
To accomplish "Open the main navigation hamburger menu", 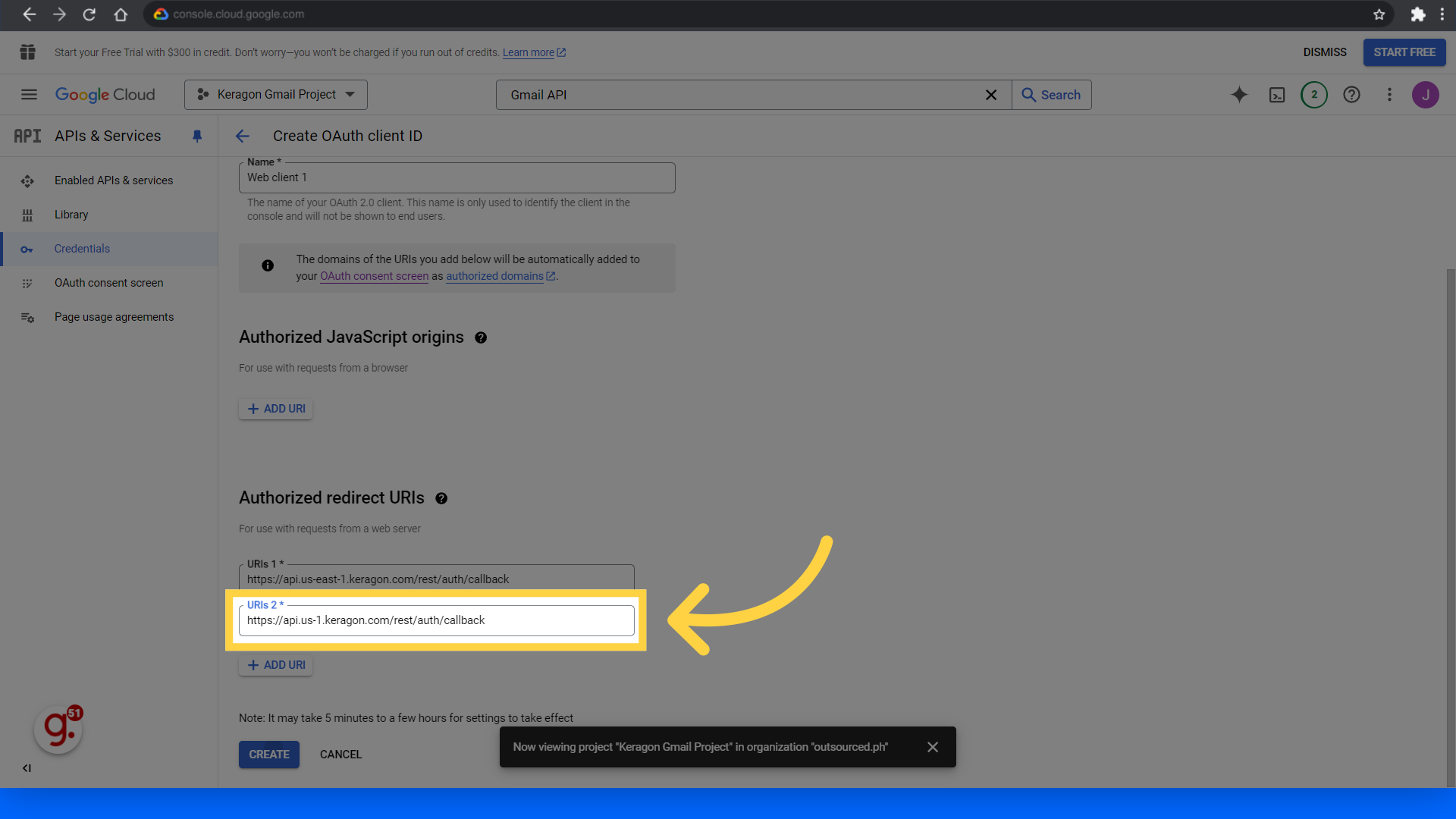I will click(29, 95).
